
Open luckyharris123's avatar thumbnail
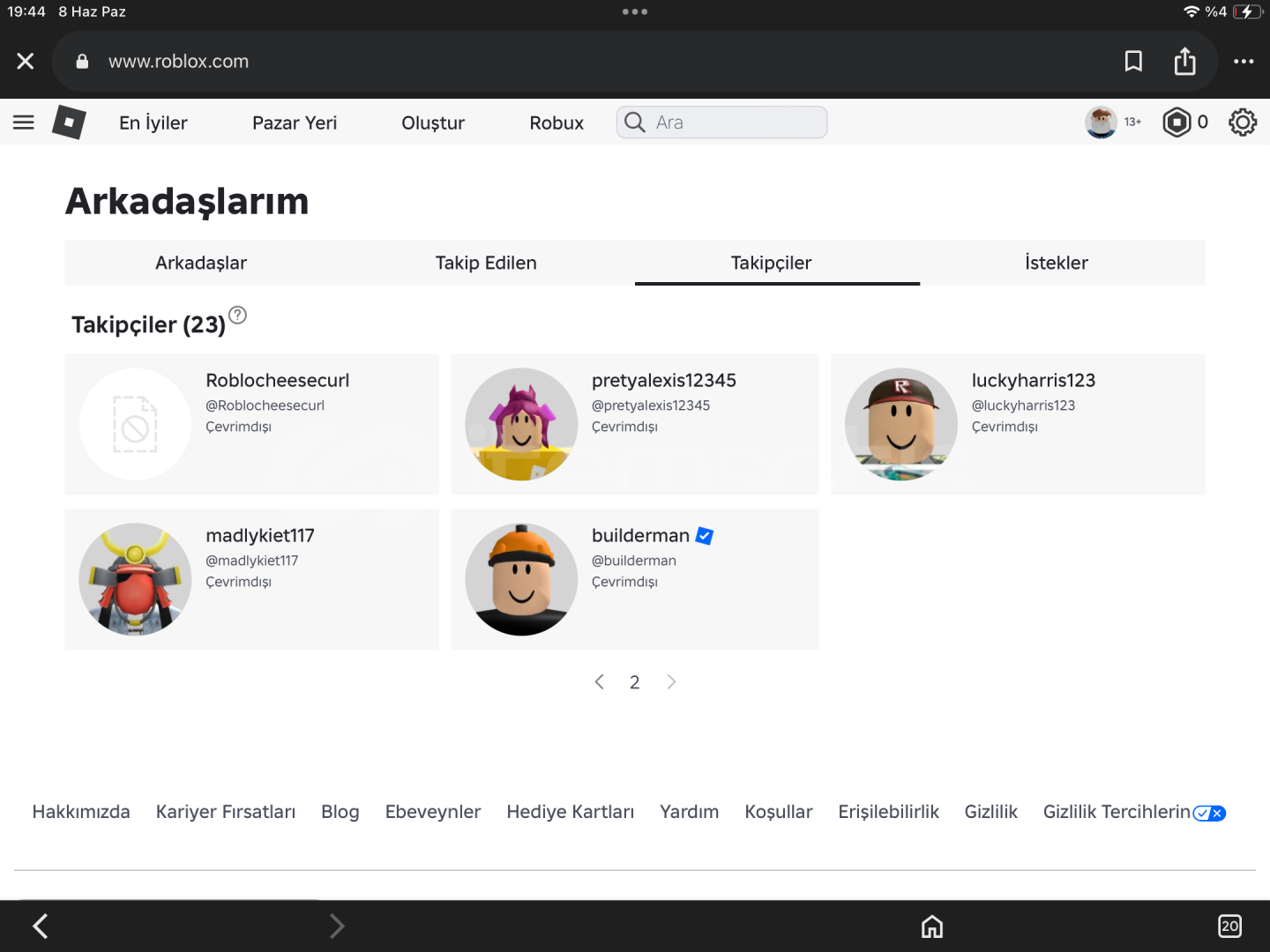tap(901, 424)
